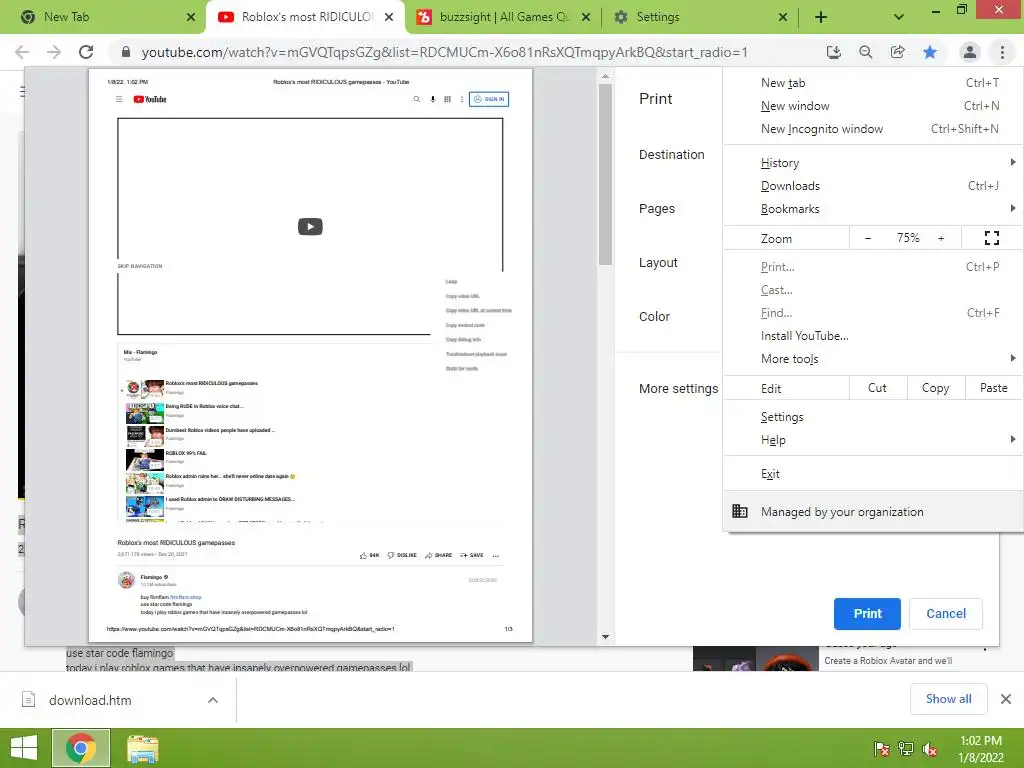Image resolution: width=1024 pixels, height=768 pixels.
Task: Reload the YouTube page
Action: [x=86, y=52]
